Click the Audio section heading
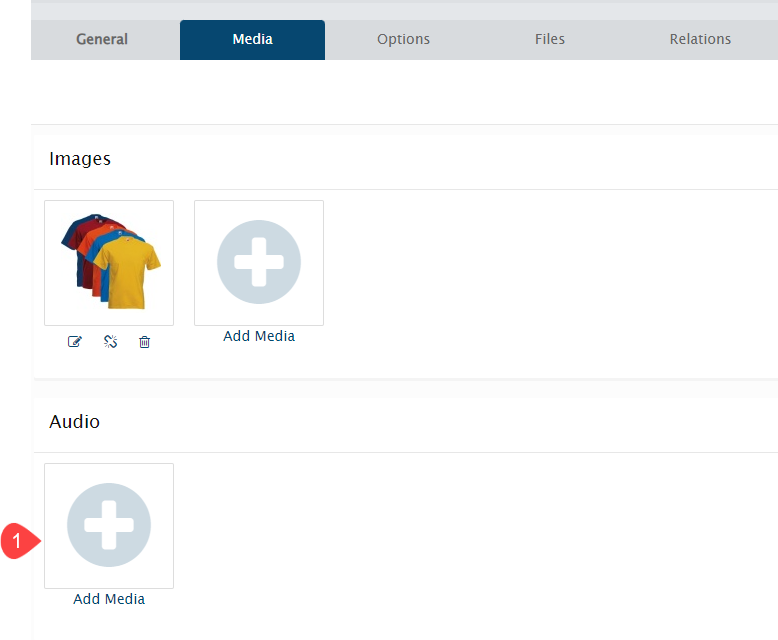This screenshot has height=640, width=778. tap(74, 422)
